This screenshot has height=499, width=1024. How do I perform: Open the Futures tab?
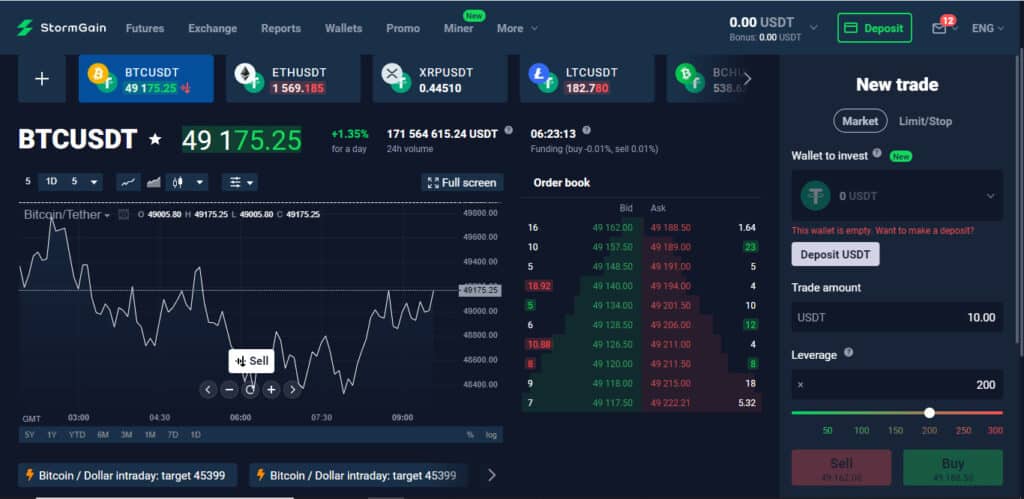pyautogui.click(x=145, y=28)
